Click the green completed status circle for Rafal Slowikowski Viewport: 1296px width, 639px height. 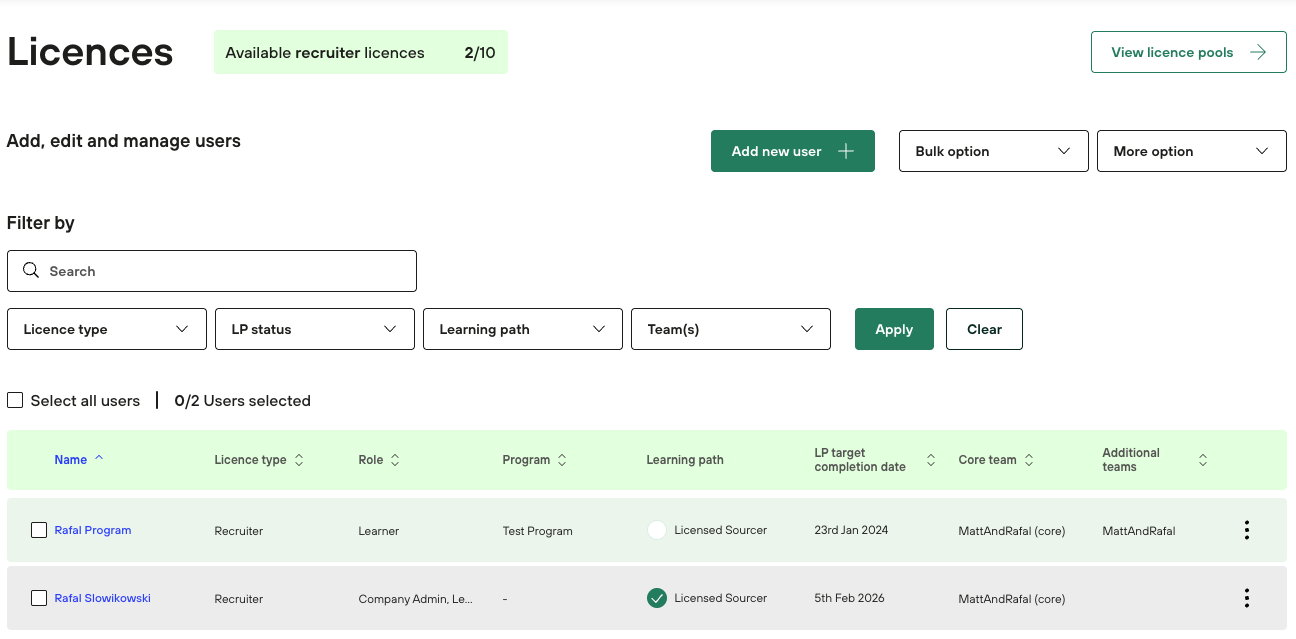(657, 598)
